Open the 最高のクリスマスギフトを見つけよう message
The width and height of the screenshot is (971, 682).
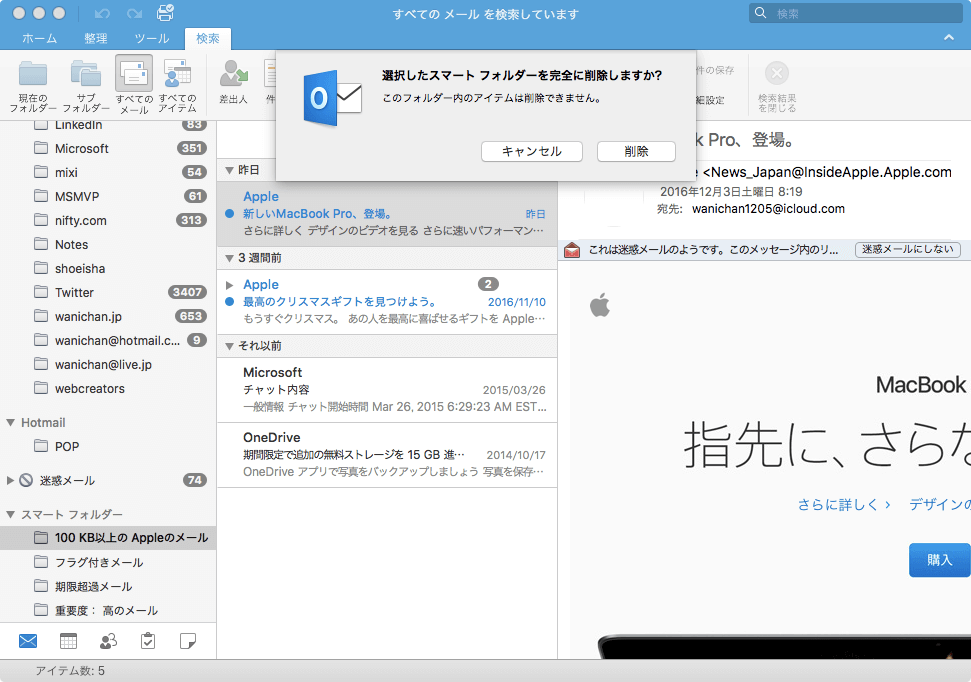pyautogui.click(x=387, y=302)
